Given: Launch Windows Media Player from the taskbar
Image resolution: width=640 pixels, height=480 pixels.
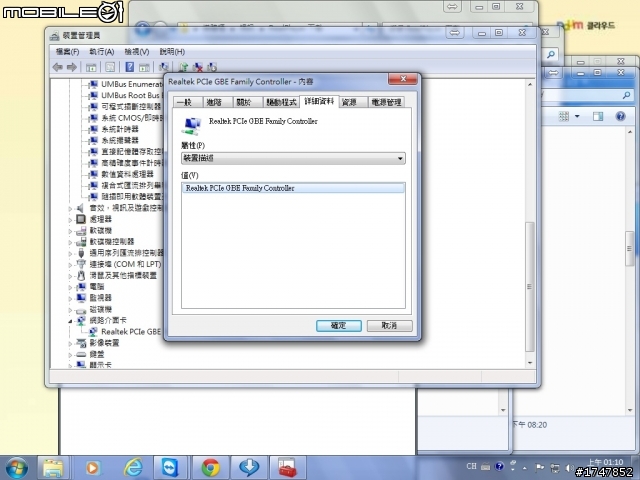Looking at the screenshot, I should (92, 468).
